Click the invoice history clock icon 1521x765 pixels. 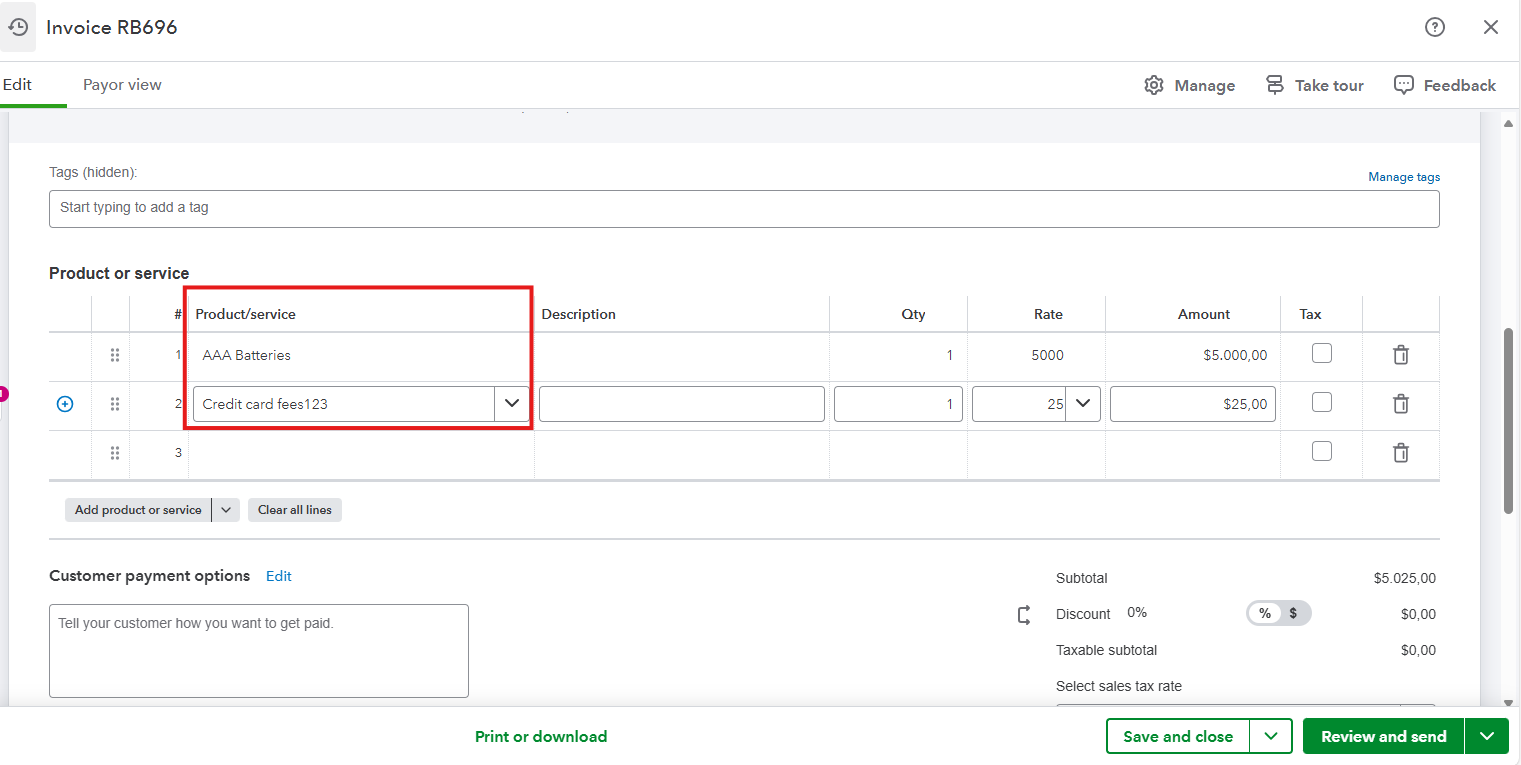(18, 28)
